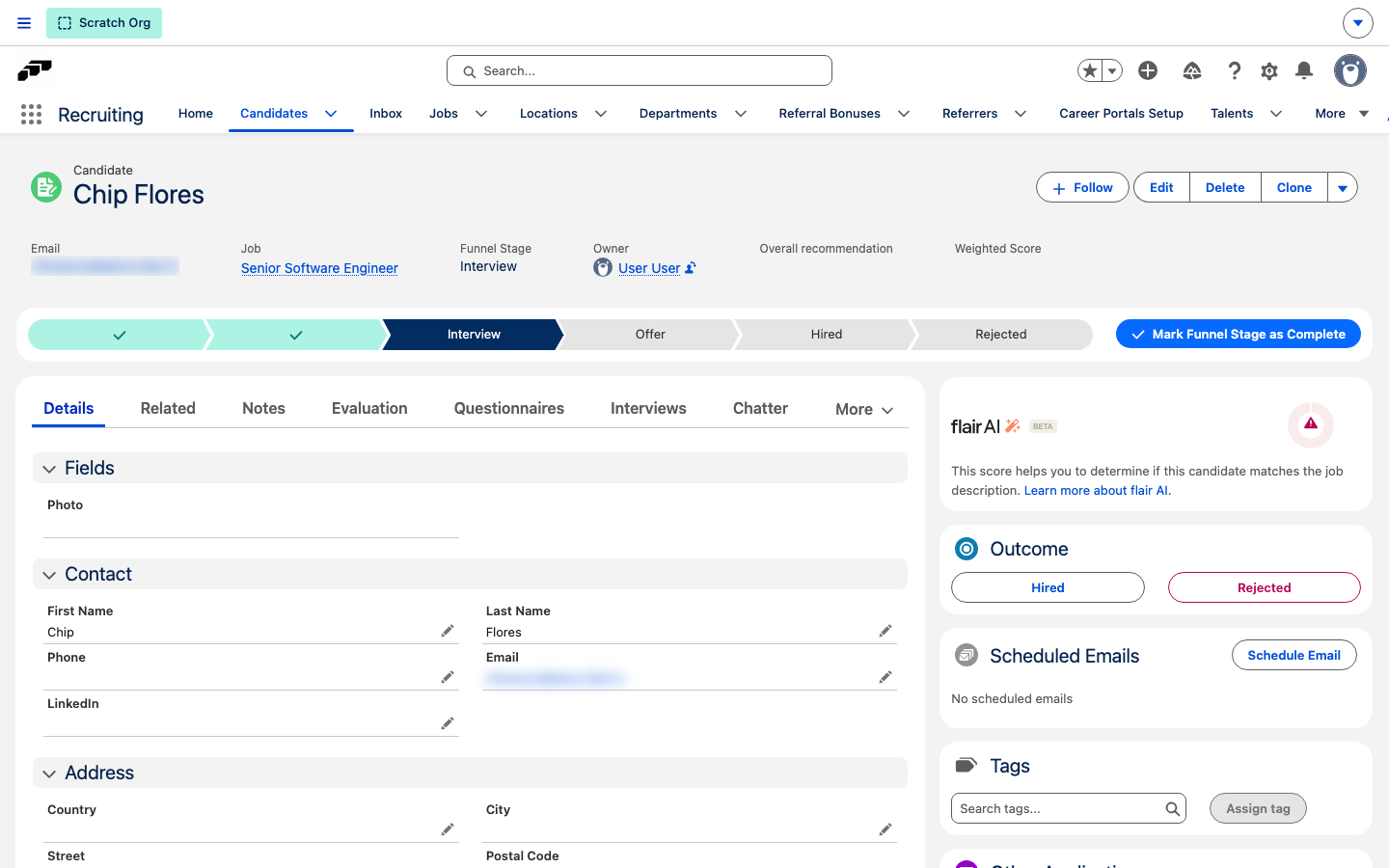Open the Interviews tab
The height and width of the screenshot is (868, 1389).
click(648, 409)
